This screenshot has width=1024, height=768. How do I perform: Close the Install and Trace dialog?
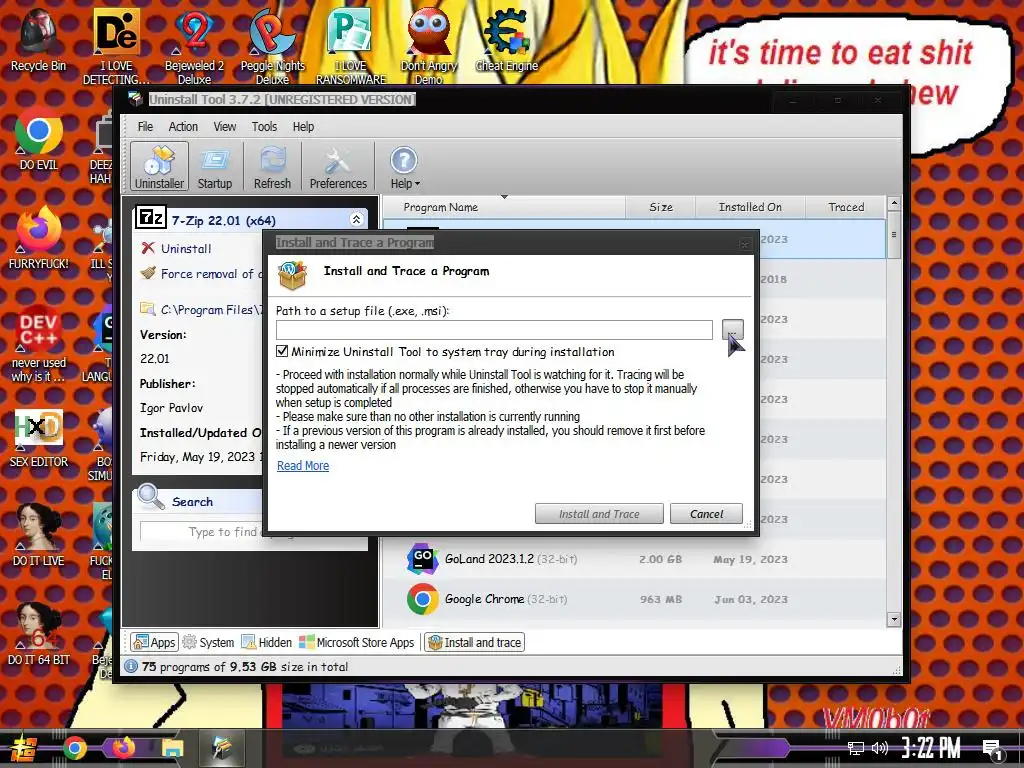(x=744, y=244)
